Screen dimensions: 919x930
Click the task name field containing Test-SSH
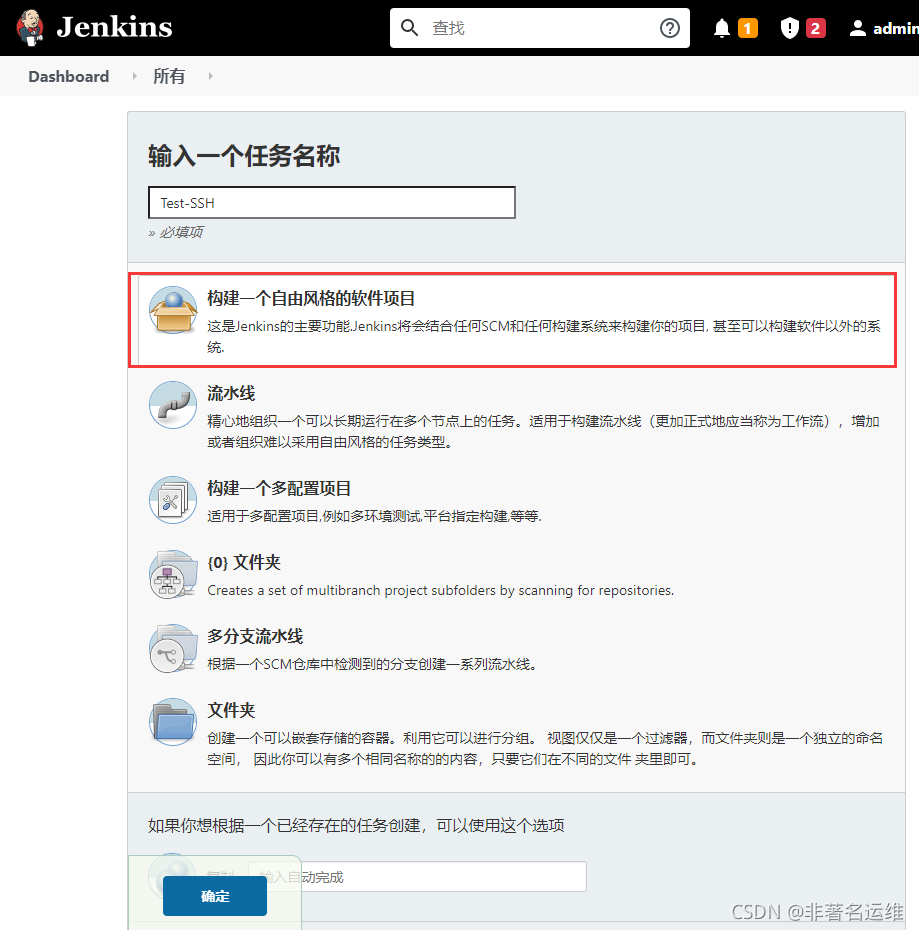click(332, 203)
